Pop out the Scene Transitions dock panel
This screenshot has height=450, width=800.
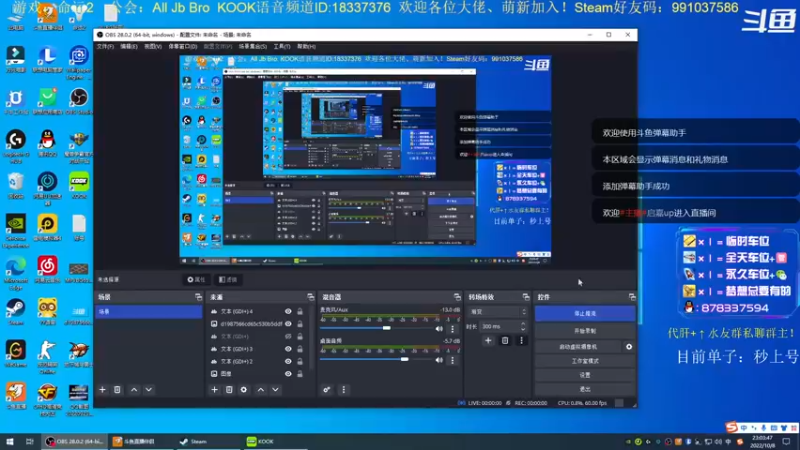(x=526, y=297)
